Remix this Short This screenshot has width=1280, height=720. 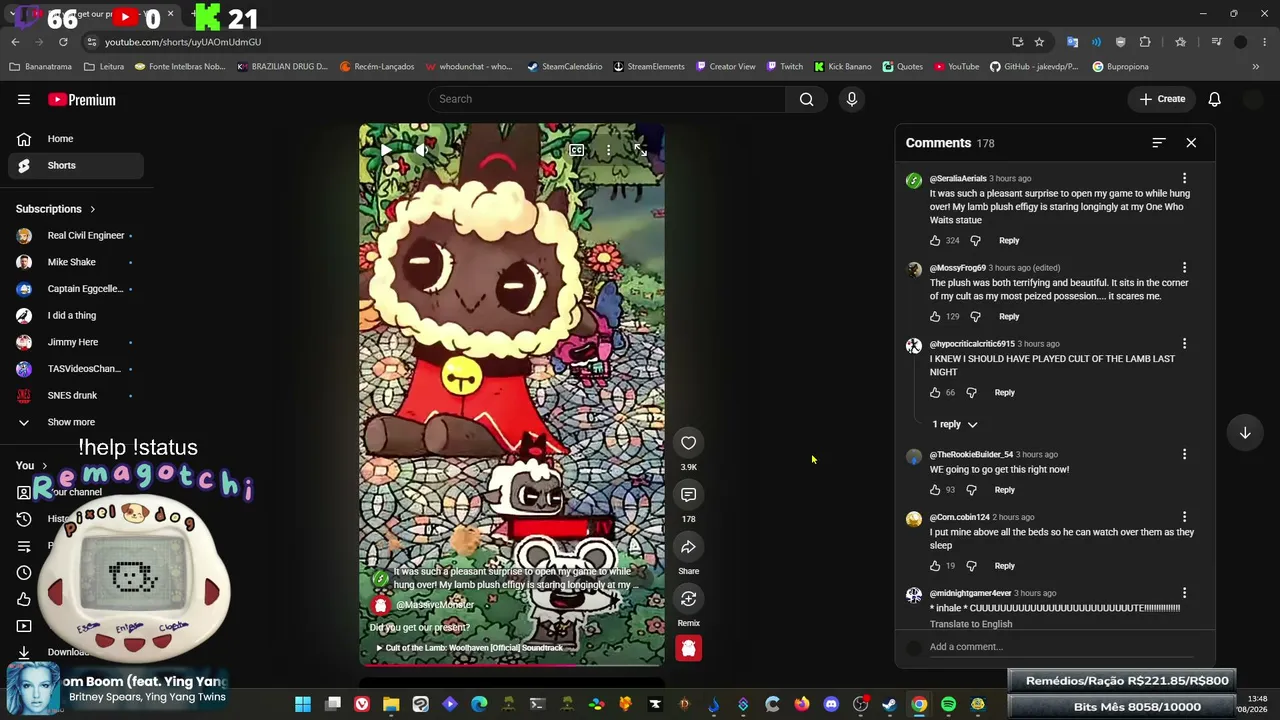(689, 599)
